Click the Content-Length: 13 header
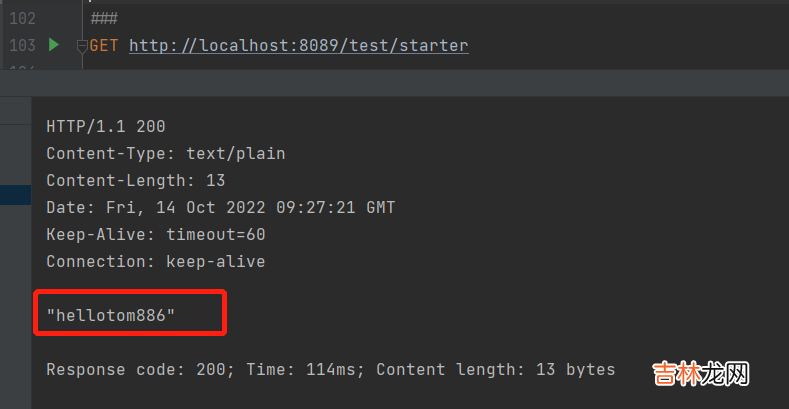The image size is (789, 409). [136, 181]
